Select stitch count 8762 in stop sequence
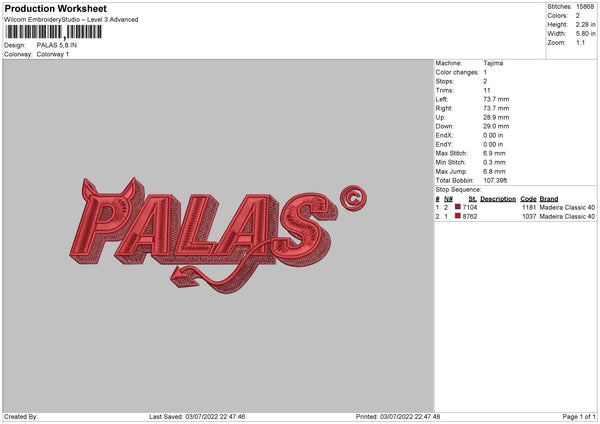Viewport: 600px width, 424px height. click(470, 216)
